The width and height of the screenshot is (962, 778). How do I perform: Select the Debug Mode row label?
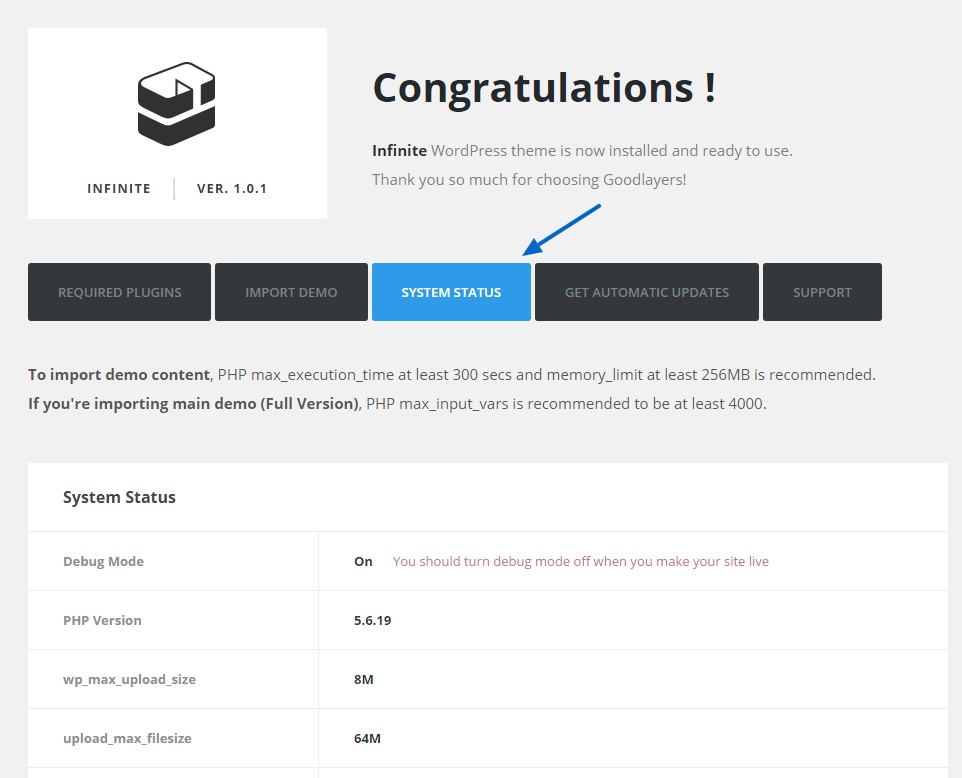pyautogui.click(x=103, y=561)
